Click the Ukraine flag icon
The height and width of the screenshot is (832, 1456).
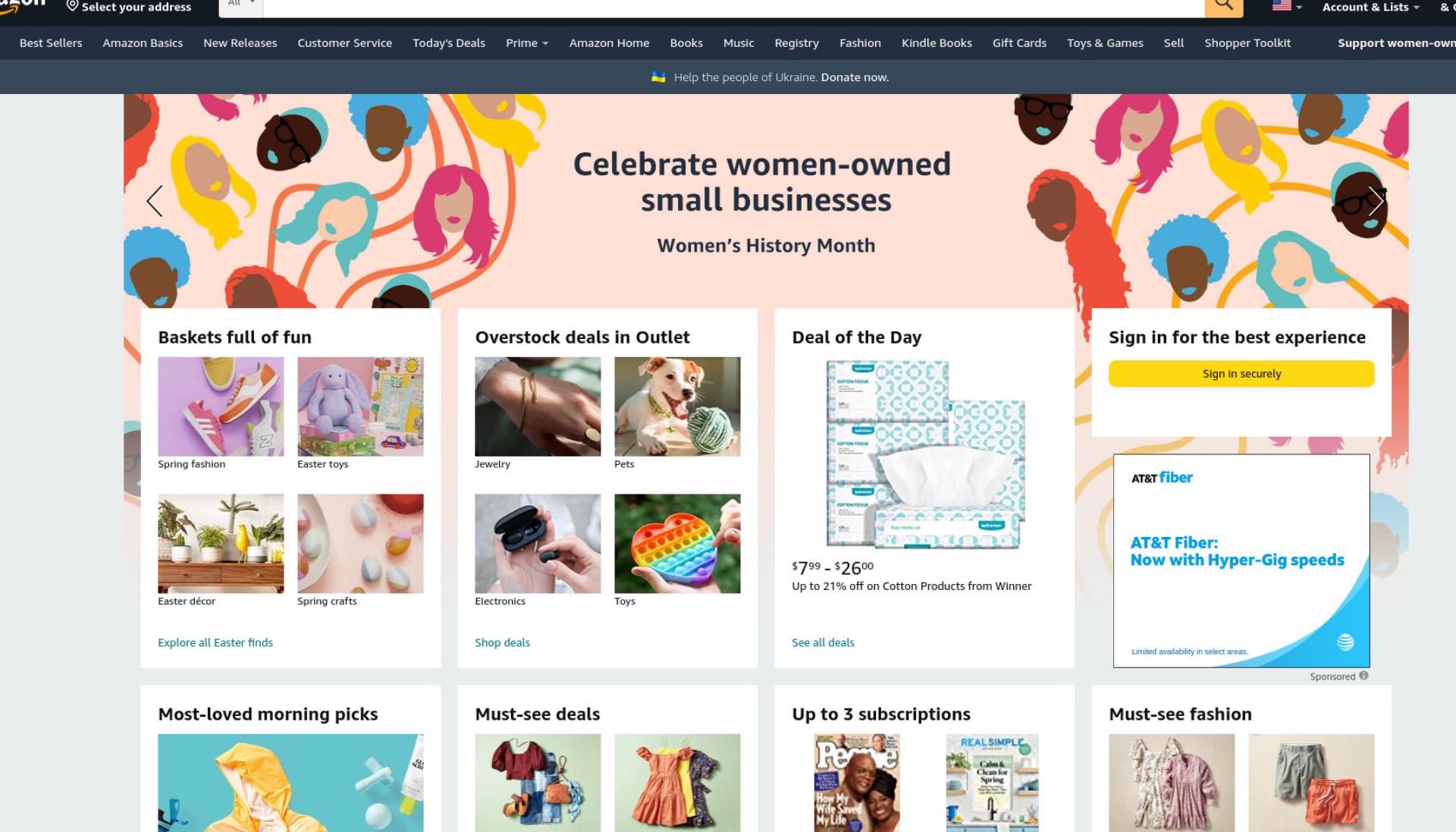click(x=658, y=77)
